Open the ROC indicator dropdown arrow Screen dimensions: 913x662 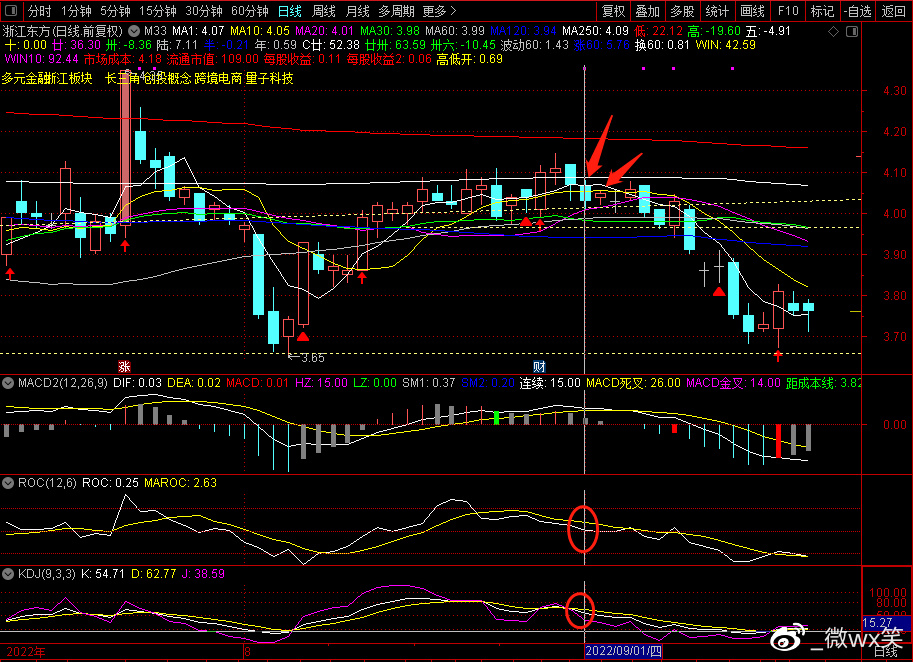[9, 482]
